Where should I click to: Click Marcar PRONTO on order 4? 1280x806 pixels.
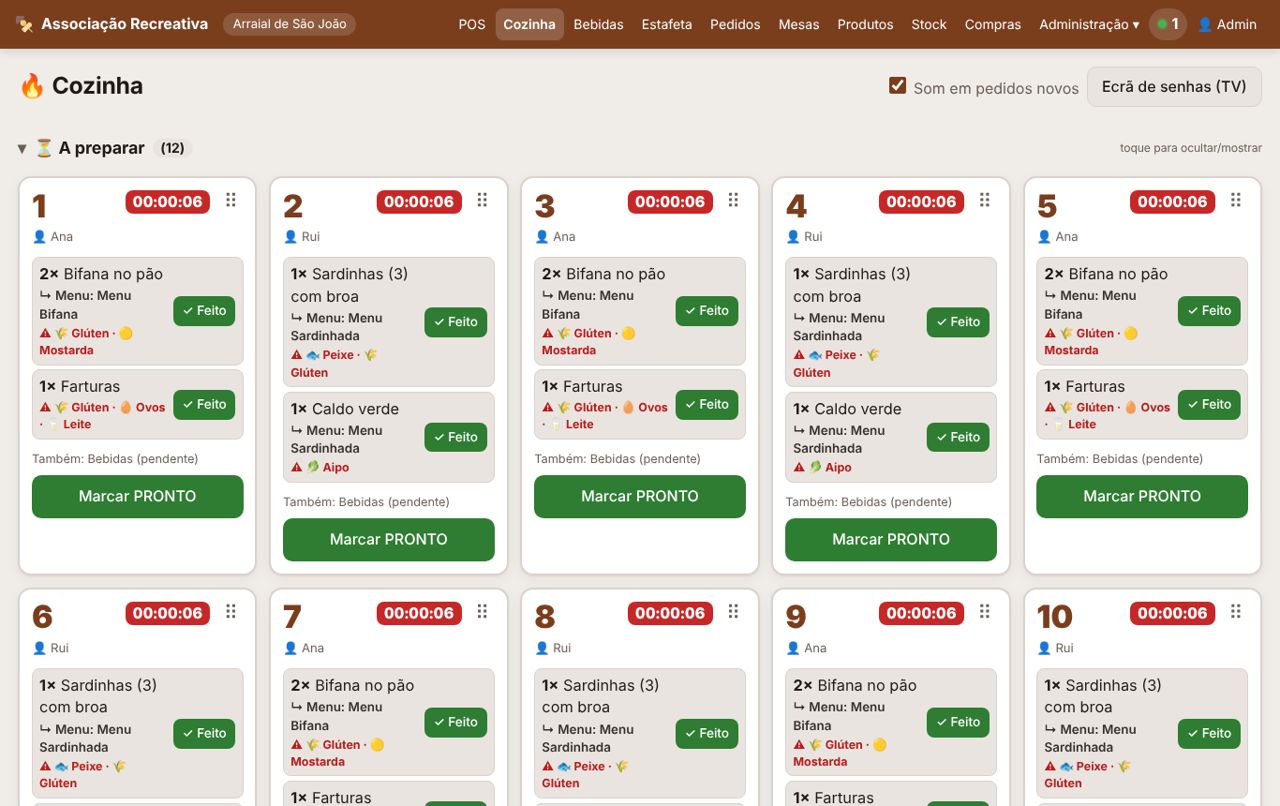[x=891, y=539]
